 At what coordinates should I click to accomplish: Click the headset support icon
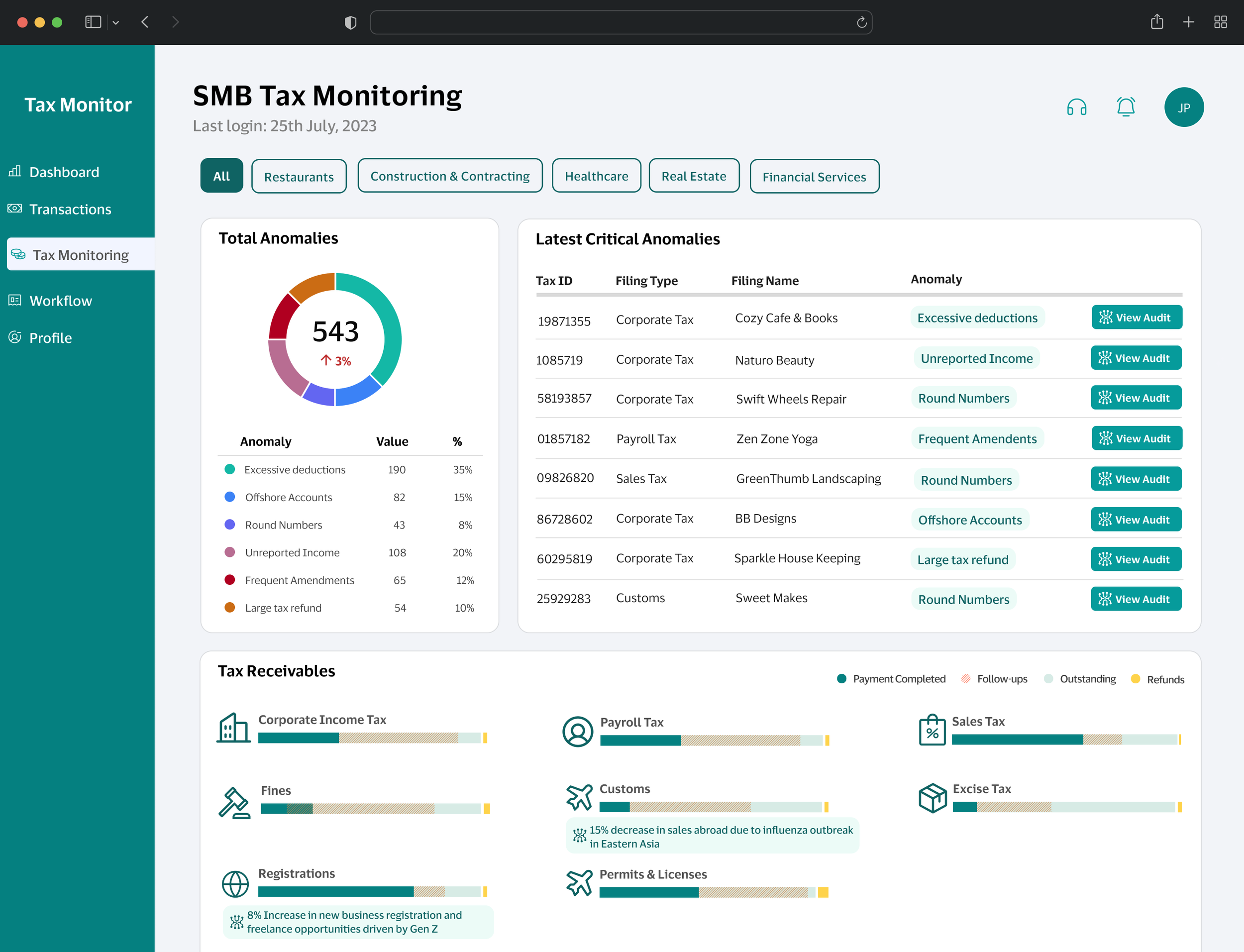[1076, 107]
